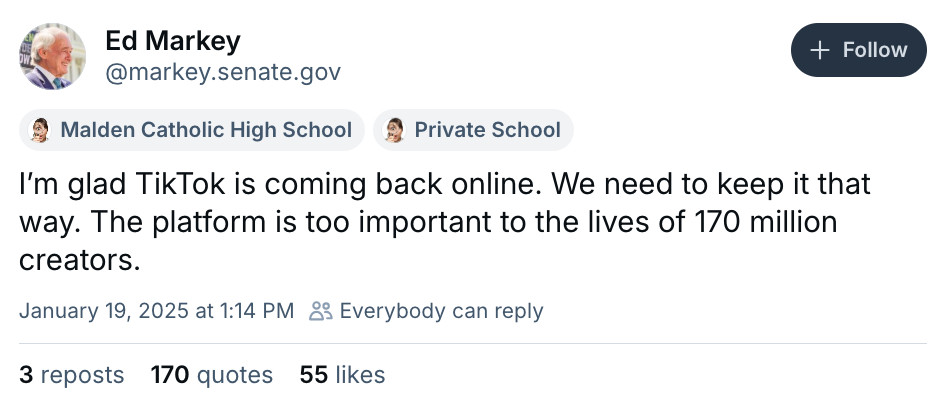Open the January 19, 2025 timestamp link
This screenshot has height=402, width=944.
157,311
